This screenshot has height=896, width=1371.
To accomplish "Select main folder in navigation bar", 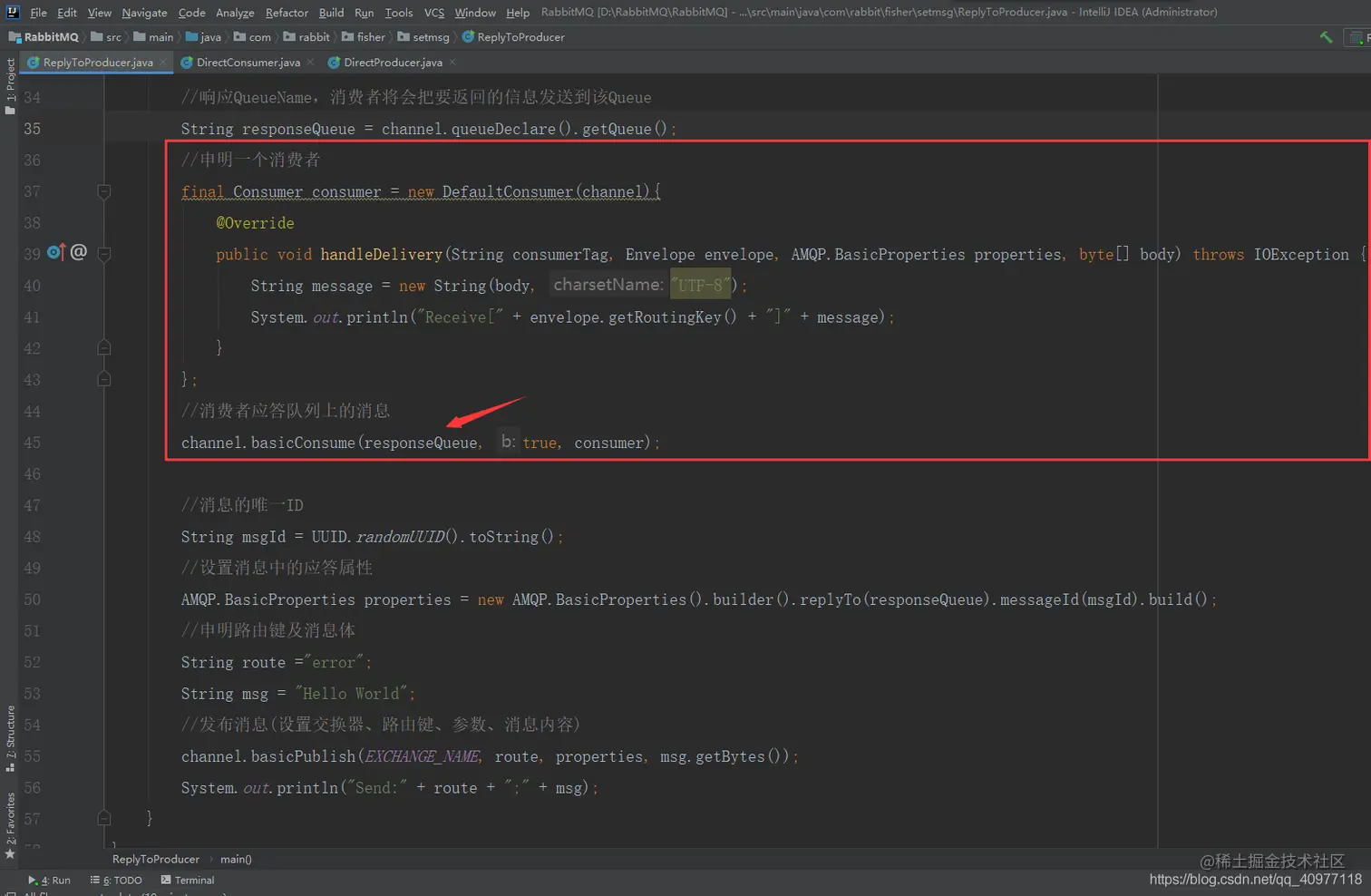I will [x=153, y=37].
